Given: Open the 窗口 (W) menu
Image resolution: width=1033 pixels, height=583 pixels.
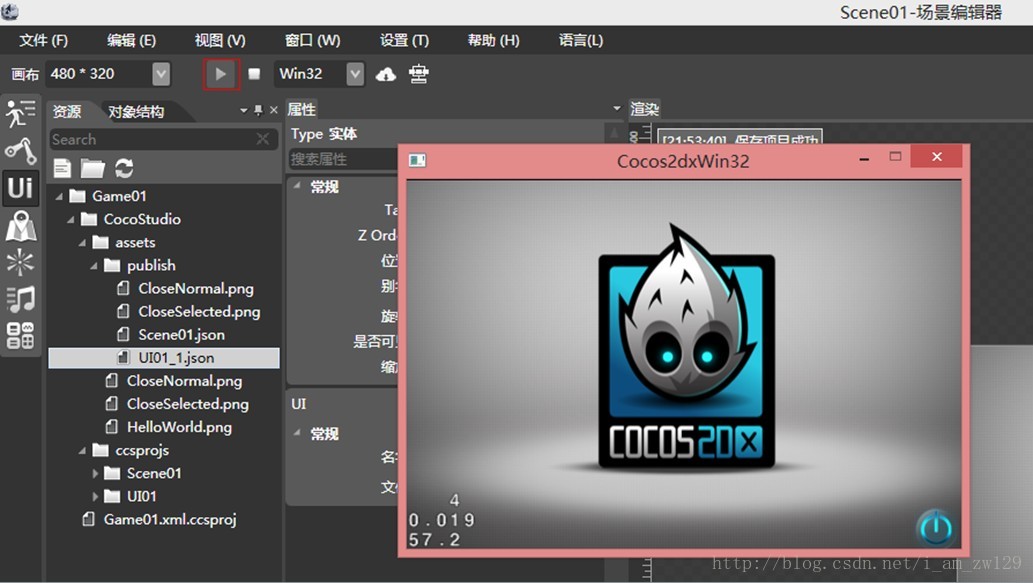Looking at the screenshot, I should pos(312,40).
